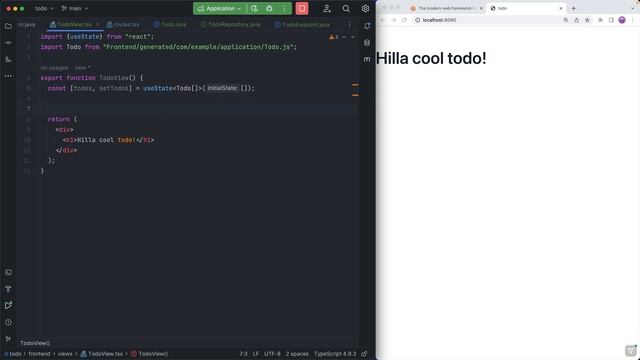Open the Maven tool window icon
Viewport: 640px width, 360px height.
tap(367, 59)
